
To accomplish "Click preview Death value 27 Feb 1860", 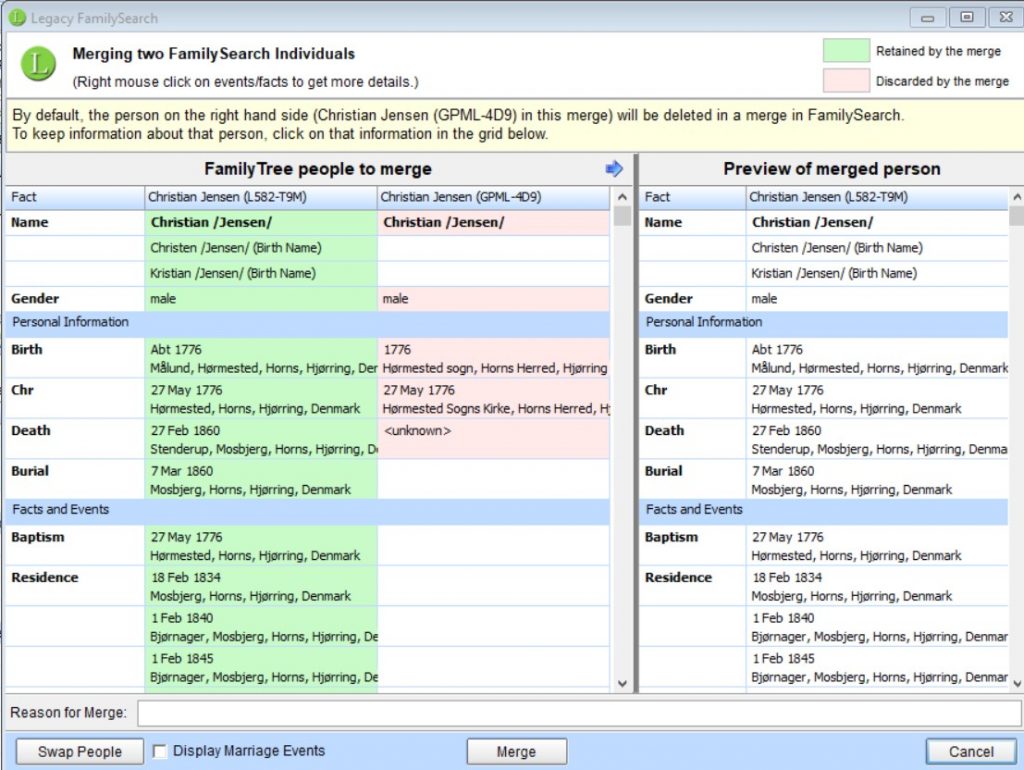I will pos(877,440).
